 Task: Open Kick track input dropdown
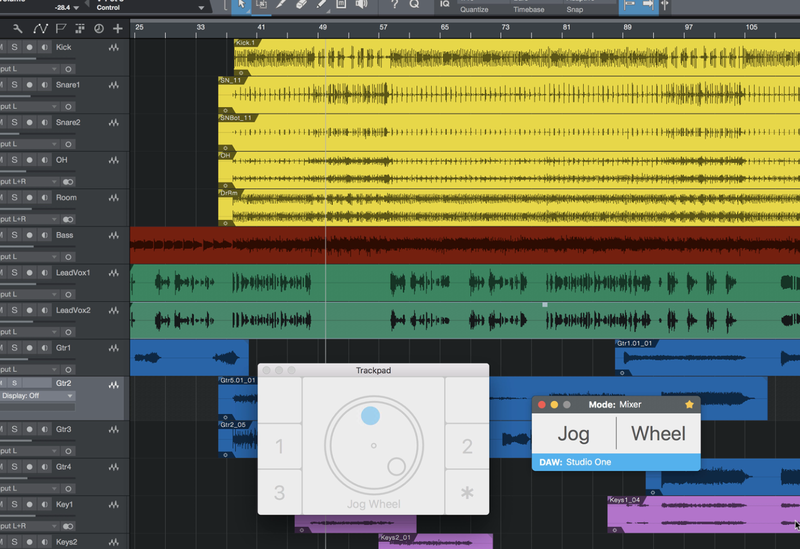click(29, 69)
